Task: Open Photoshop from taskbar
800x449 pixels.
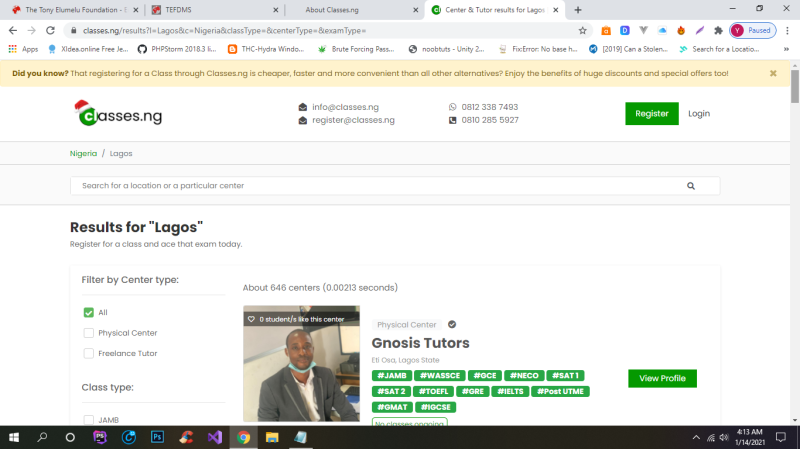Action: 157,437
